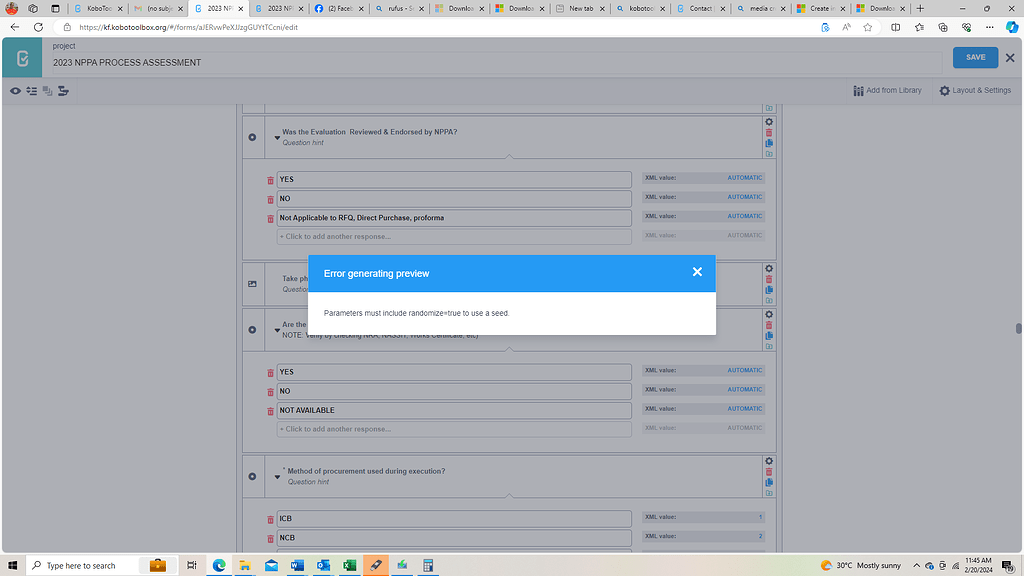This screenshot has width=1024, height=576.
Task: Duplicate the Evaluation question using the clone icon
Action: click(x=768, y=143)
